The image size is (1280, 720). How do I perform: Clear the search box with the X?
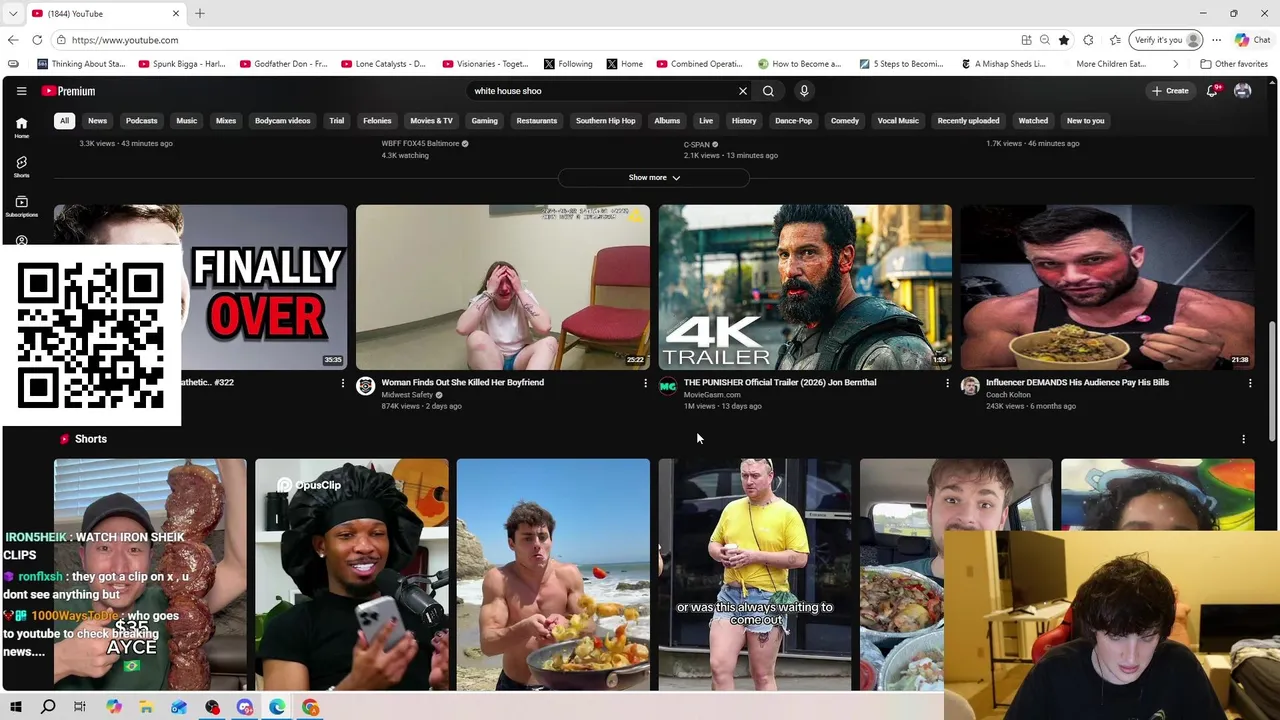(743, 91)
